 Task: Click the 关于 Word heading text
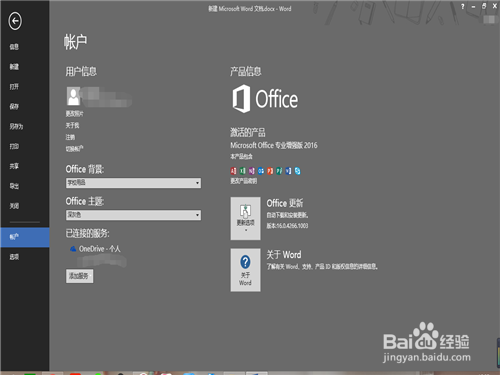284,255
